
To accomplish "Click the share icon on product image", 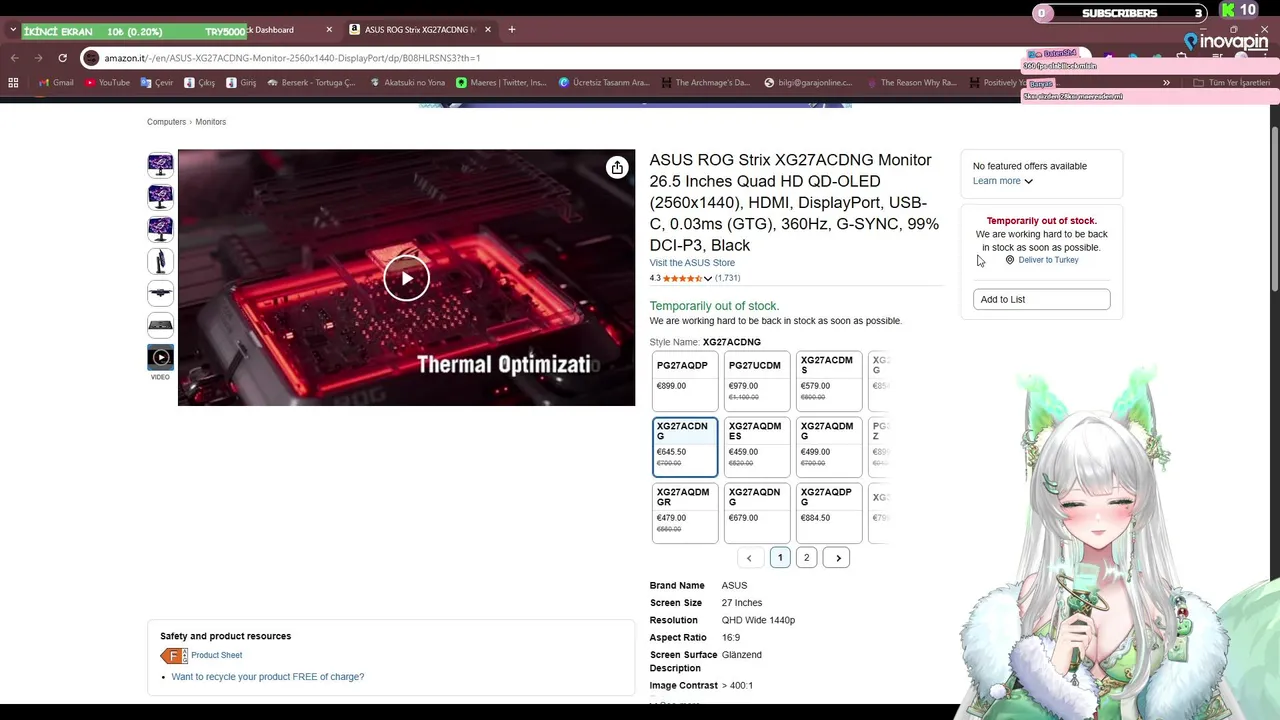I will (x=617, y=168).
